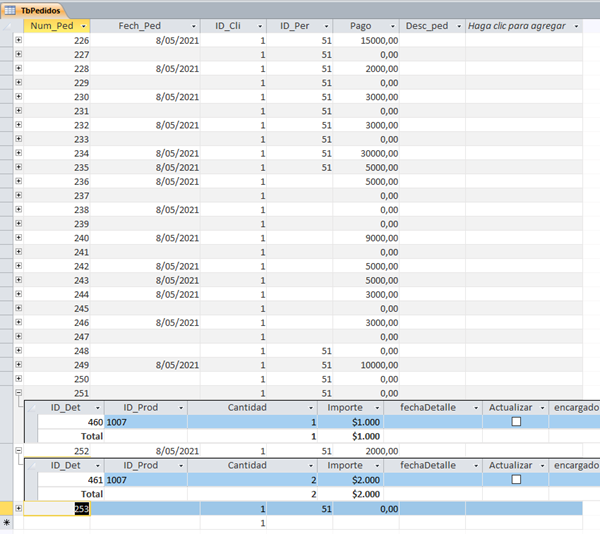The image size is (600, 534).
Task: Expand row 249 subdatasheet
Action: pyautogui.click(x=18, y=365)
